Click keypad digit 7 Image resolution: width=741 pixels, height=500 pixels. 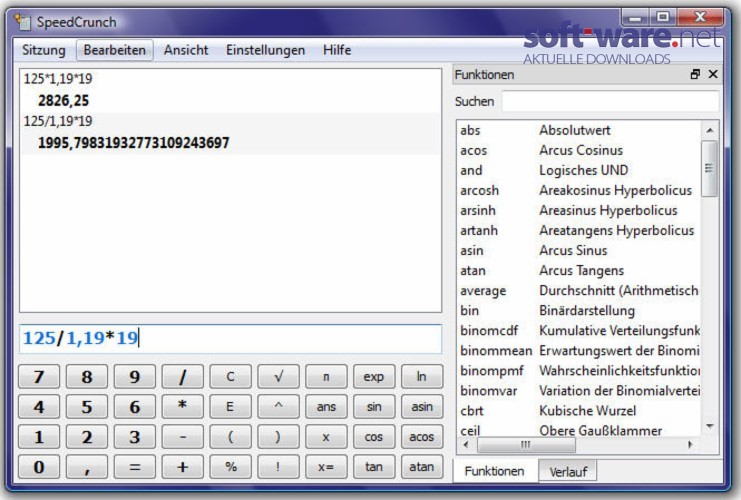39,377
